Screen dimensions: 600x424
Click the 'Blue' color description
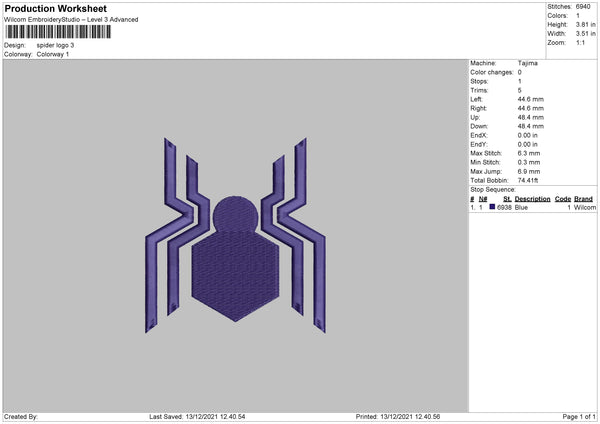tap(521, 207)
